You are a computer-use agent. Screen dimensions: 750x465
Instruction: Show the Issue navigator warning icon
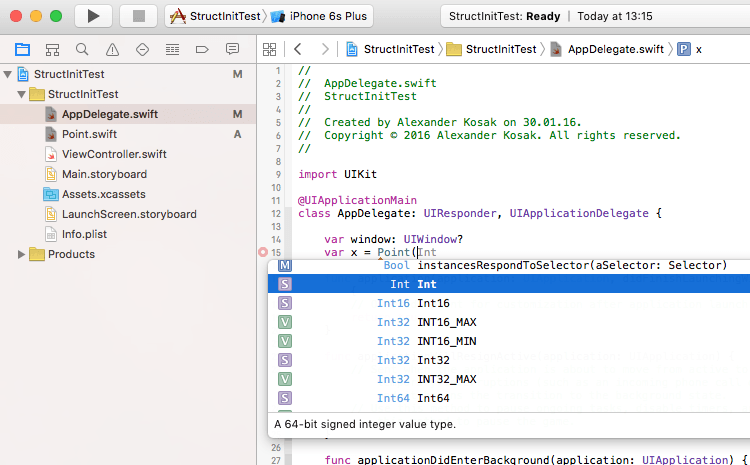pyautogui.click(x=112, y=49)
